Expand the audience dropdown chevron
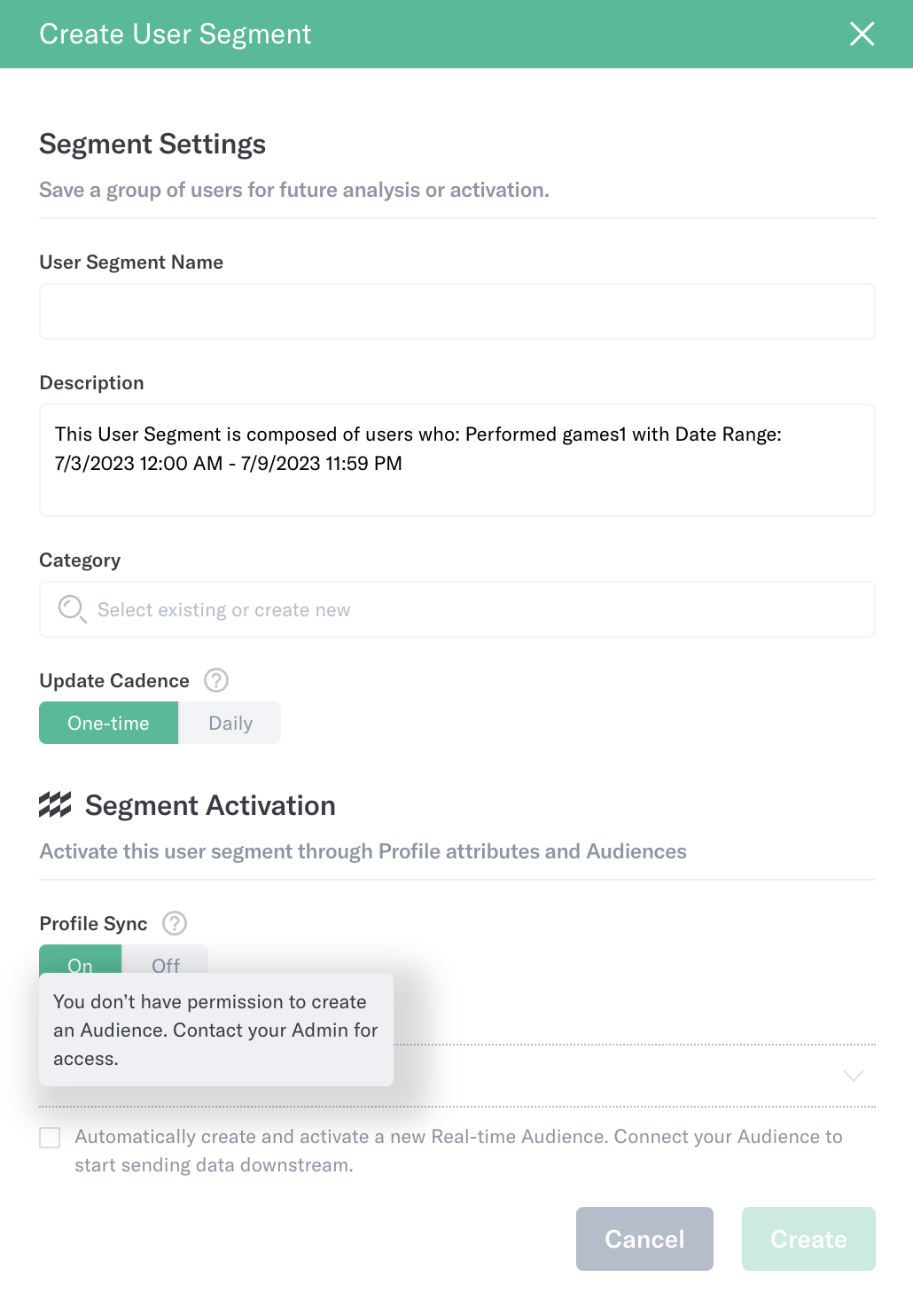 [x=854, y=1076]
